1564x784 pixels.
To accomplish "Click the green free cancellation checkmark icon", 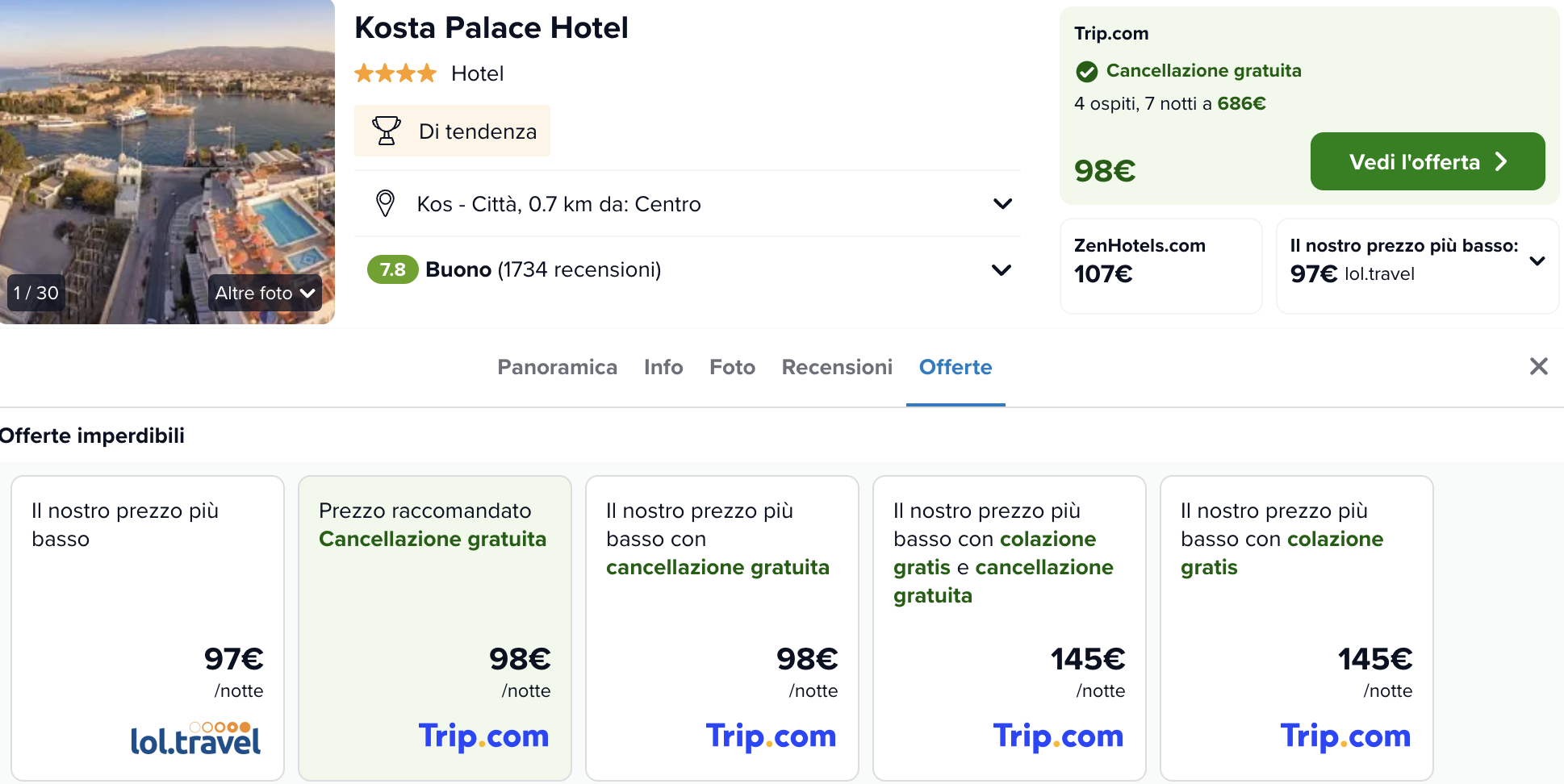I will (x=1087, y=72).
